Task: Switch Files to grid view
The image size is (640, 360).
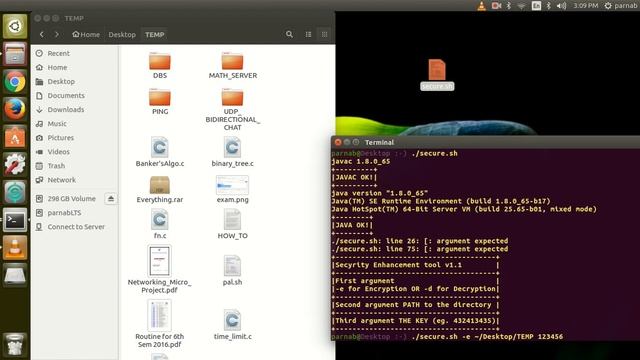Action: (x=324, y=35)
